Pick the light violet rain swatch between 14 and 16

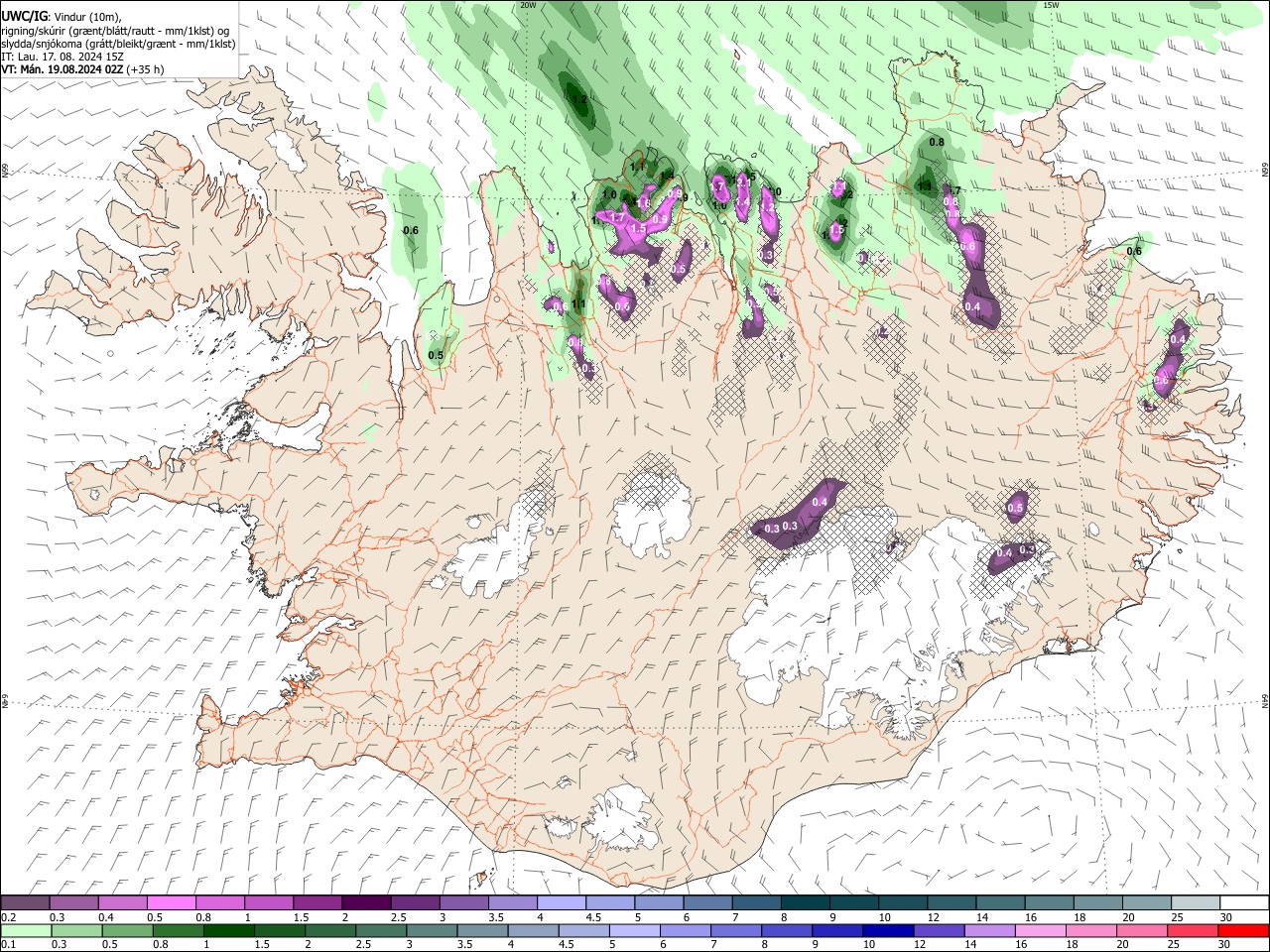[x=989, y=930]
